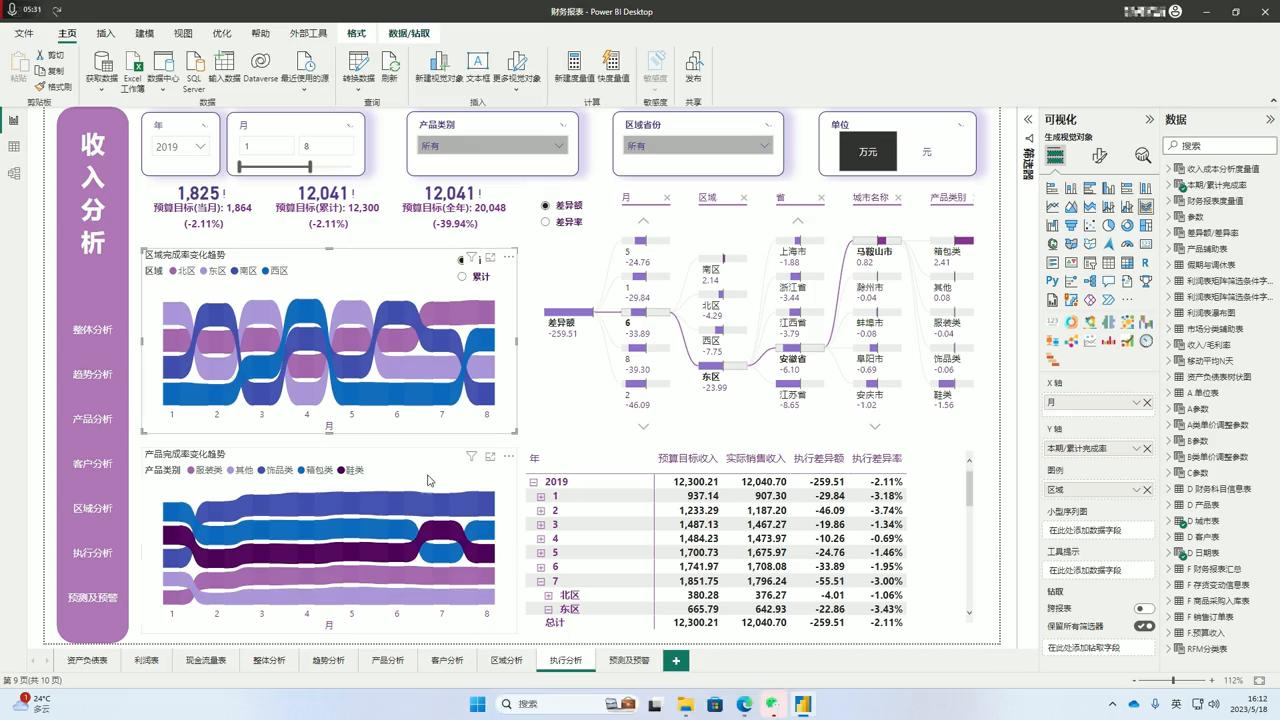
Task: Select the 累计 radio option
Action: [x=462, y=276]
